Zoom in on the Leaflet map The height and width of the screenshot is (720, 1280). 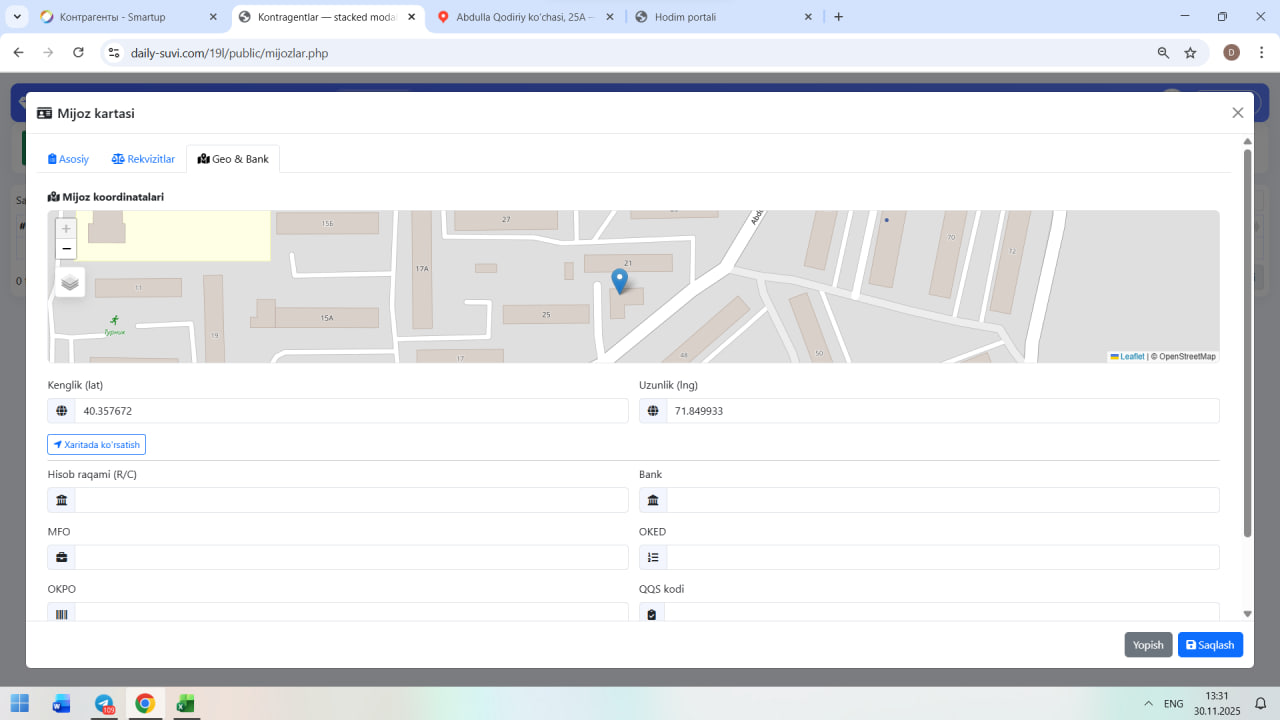click(66, 229)
